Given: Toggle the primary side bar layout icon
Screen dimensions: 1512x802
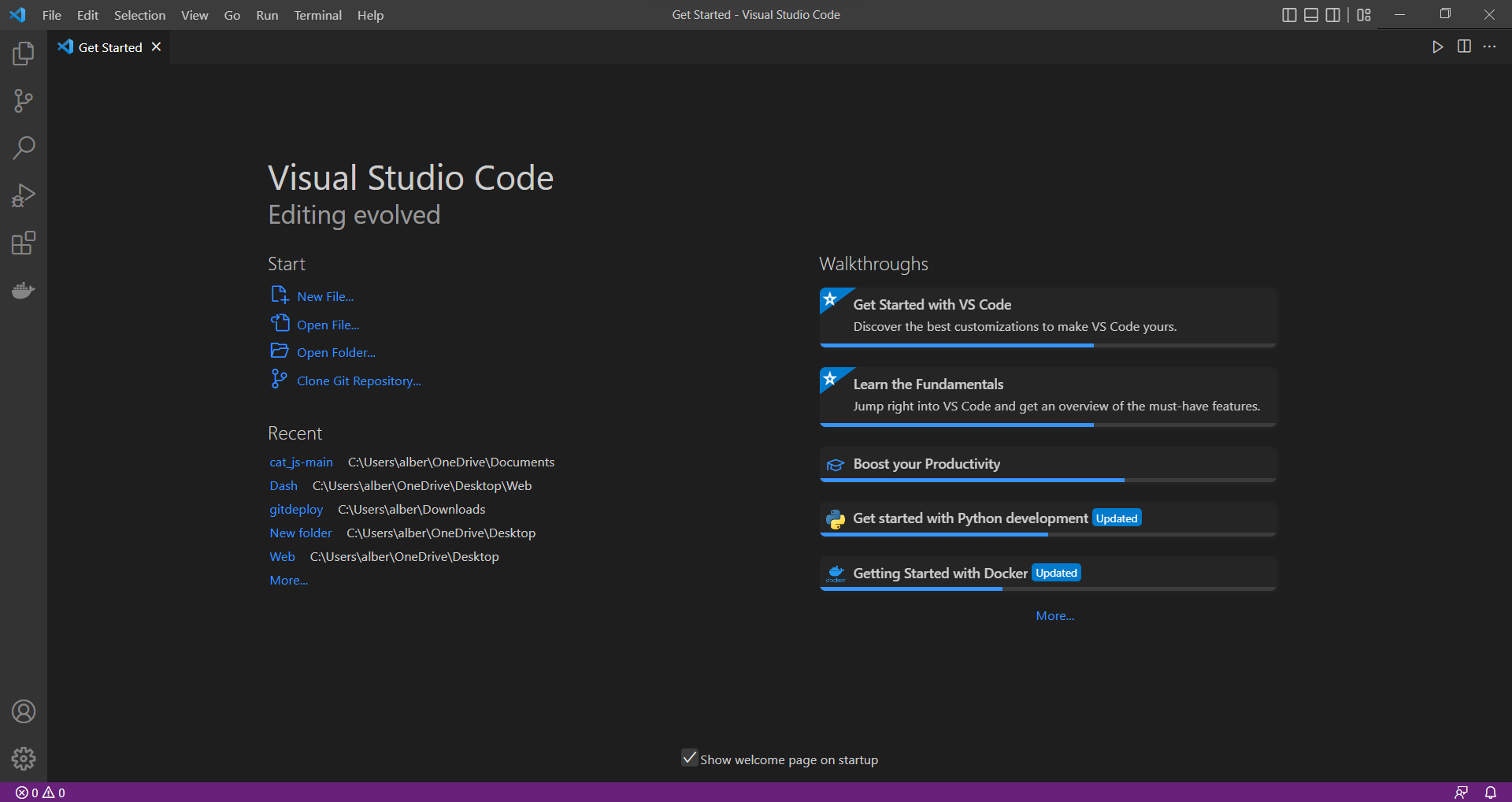Looking at the screenshot, I should (x=1289, y=15).
